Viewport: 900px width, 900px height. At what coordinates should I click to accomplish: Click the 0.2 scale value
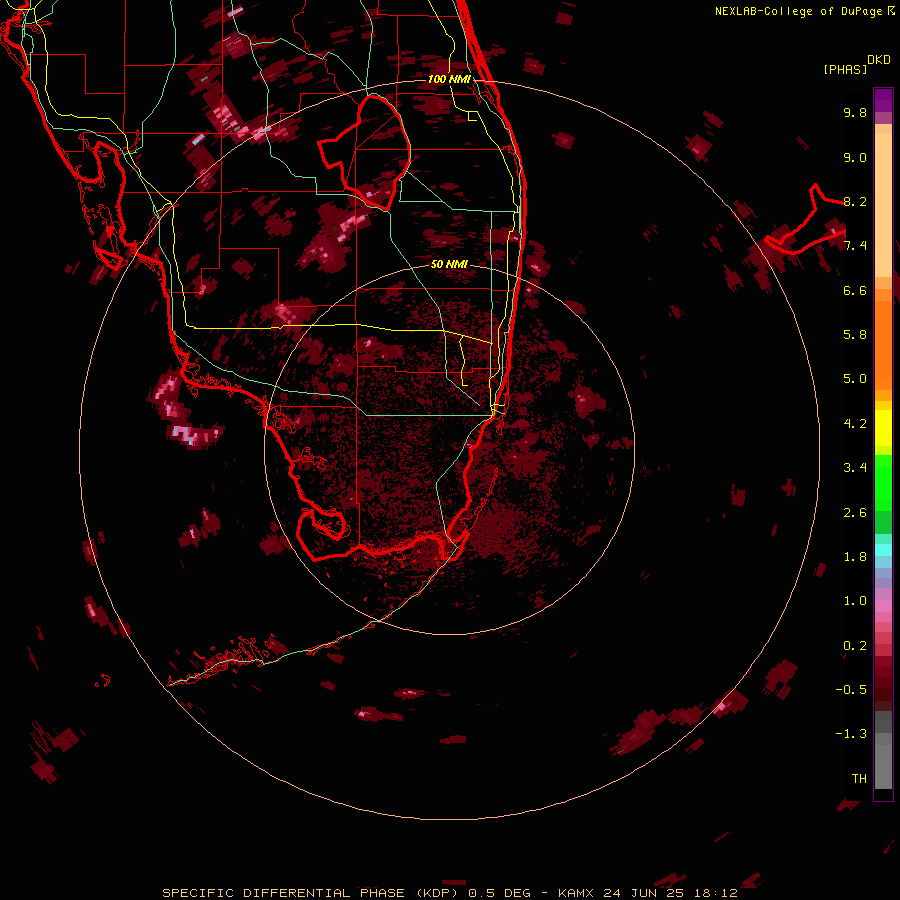pos(855,646)
